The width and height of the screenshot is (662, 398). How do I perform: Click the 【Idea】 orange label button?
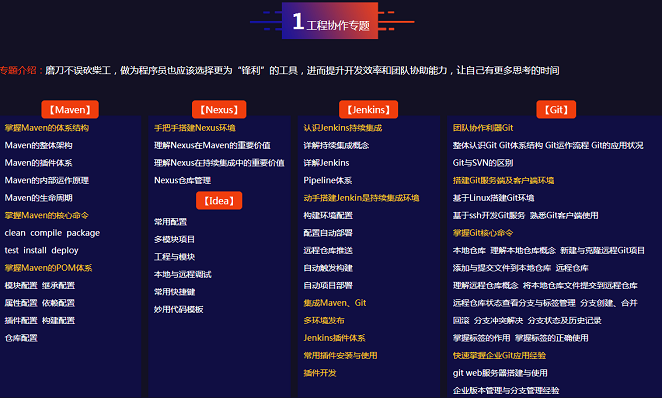[x=219, y=200]
